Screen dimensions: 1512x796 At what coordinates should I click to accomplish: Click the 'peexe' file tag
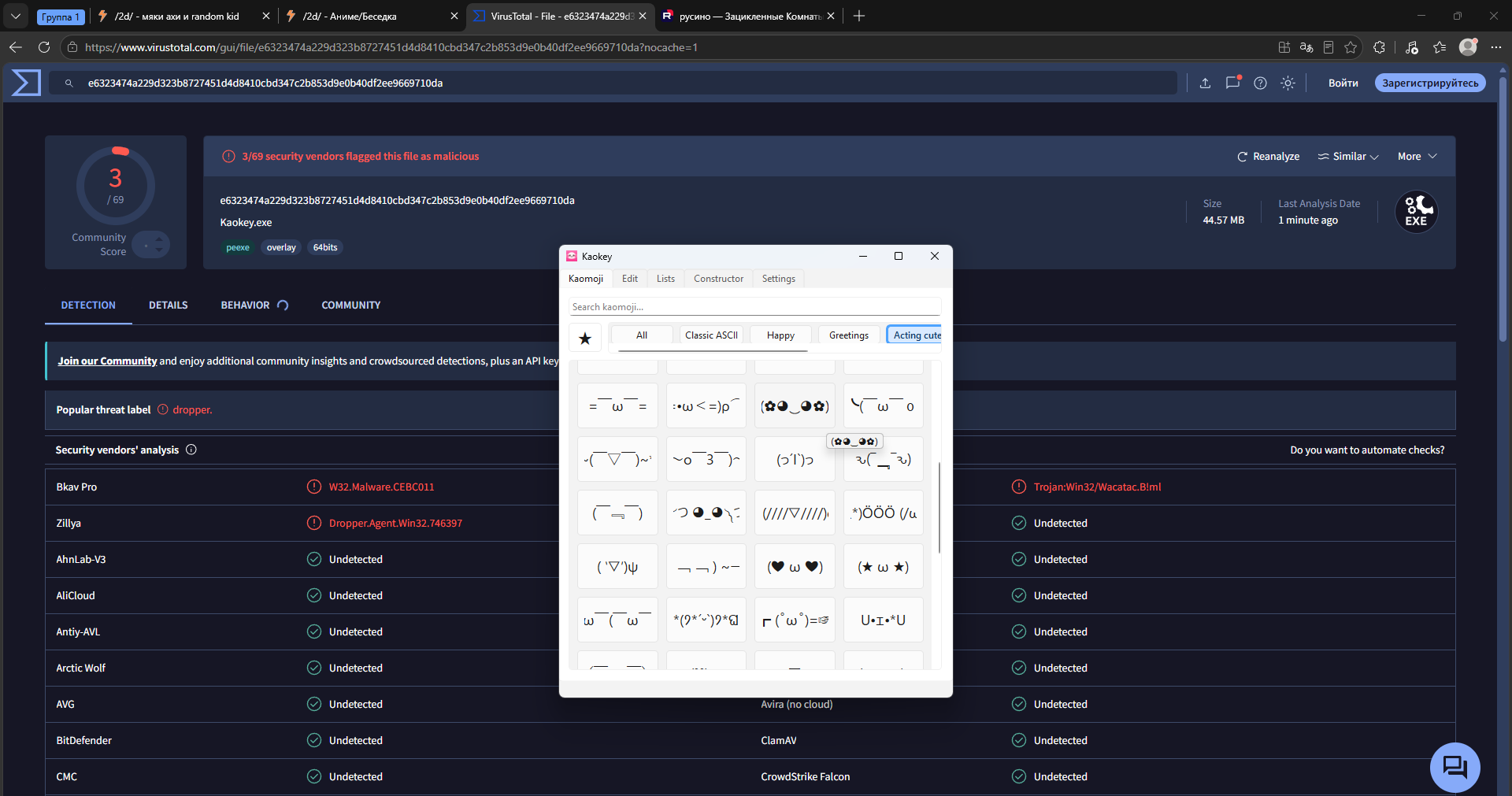tap(238, 247)
